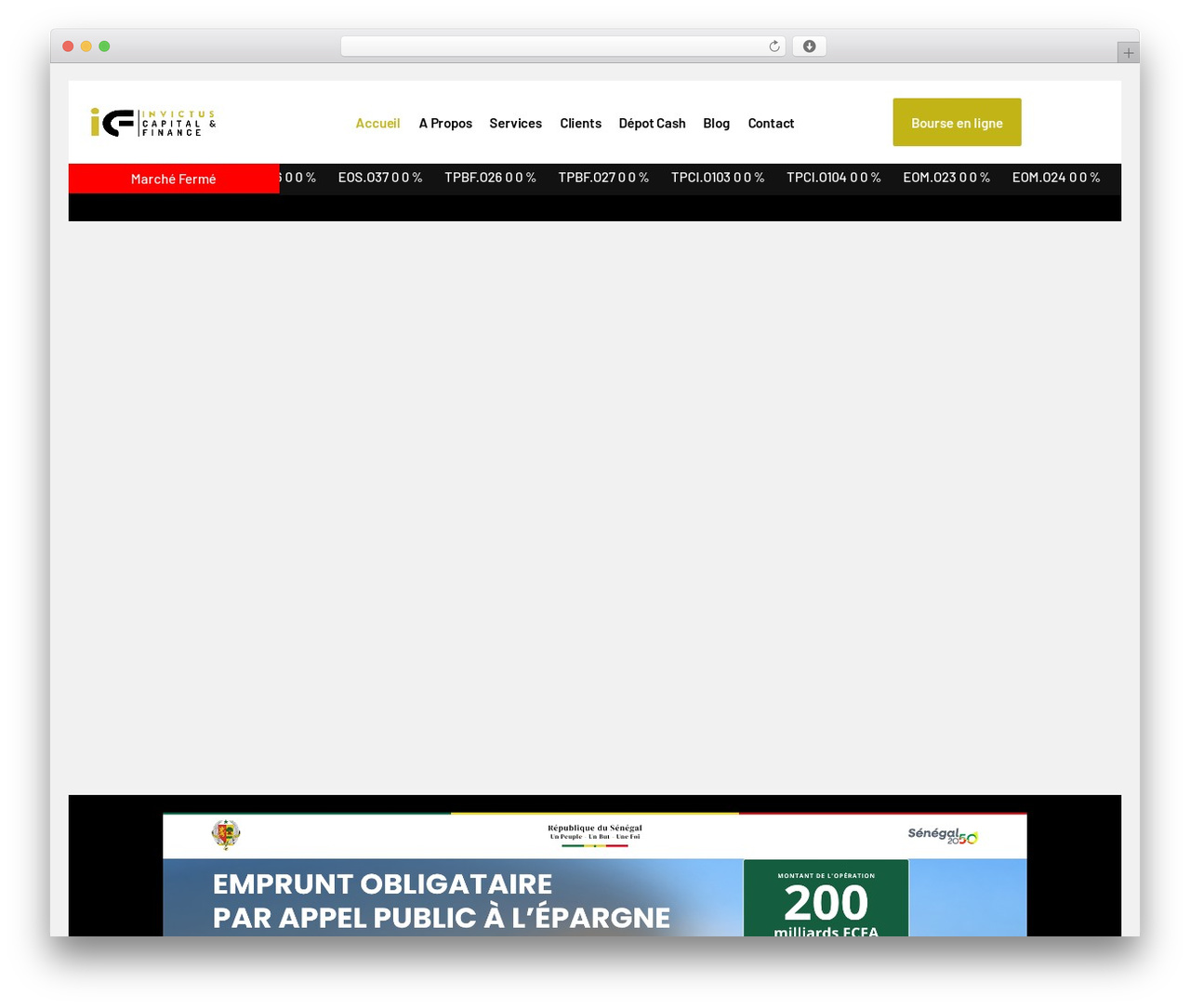
Task: Open the Contact page
Action: (771, 123)
